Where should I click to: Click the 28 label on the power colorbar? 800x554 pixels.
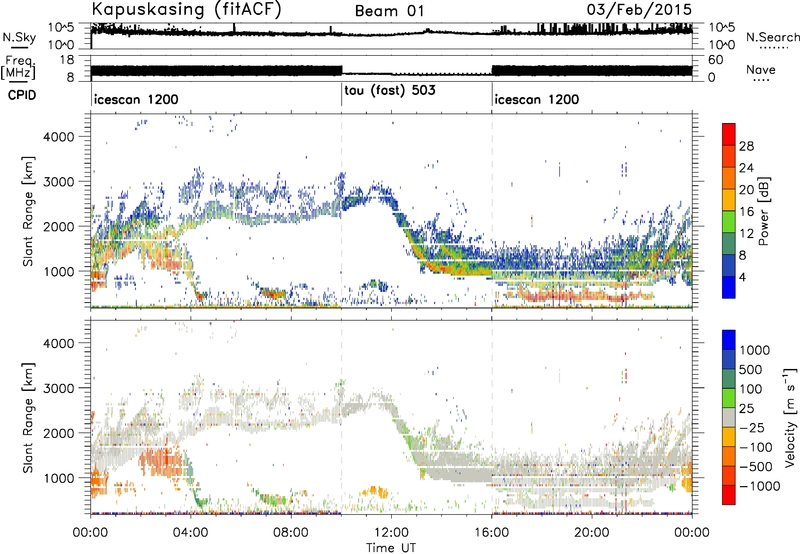point(746,146)
